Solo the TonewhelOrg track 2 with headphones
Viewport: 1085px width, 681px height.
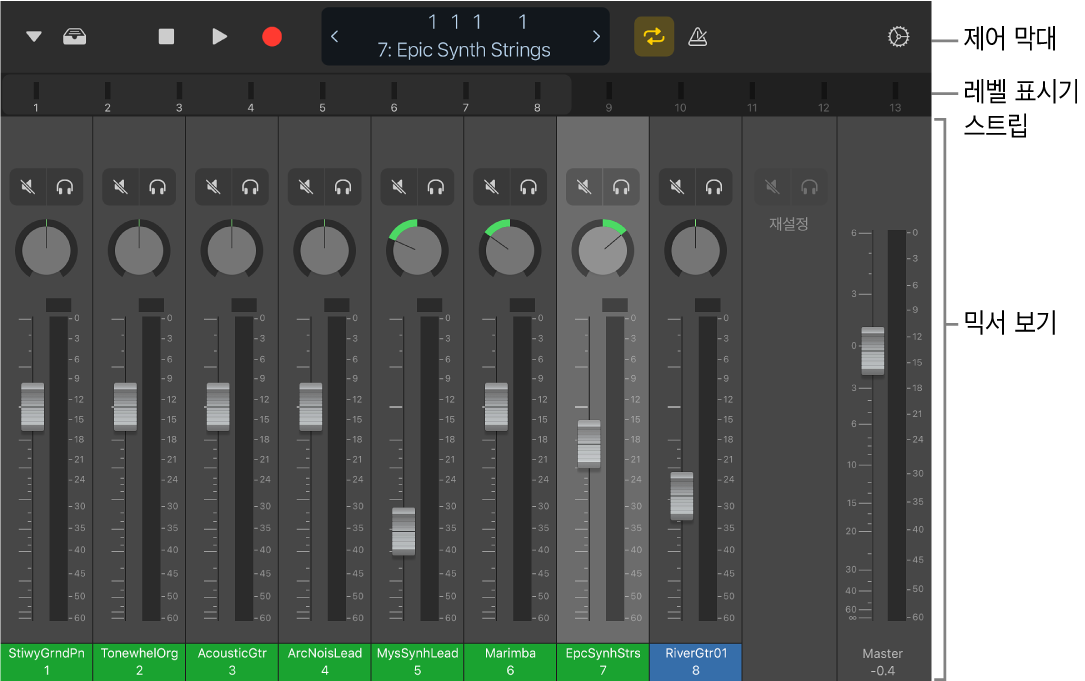click(x=158, y=187)
